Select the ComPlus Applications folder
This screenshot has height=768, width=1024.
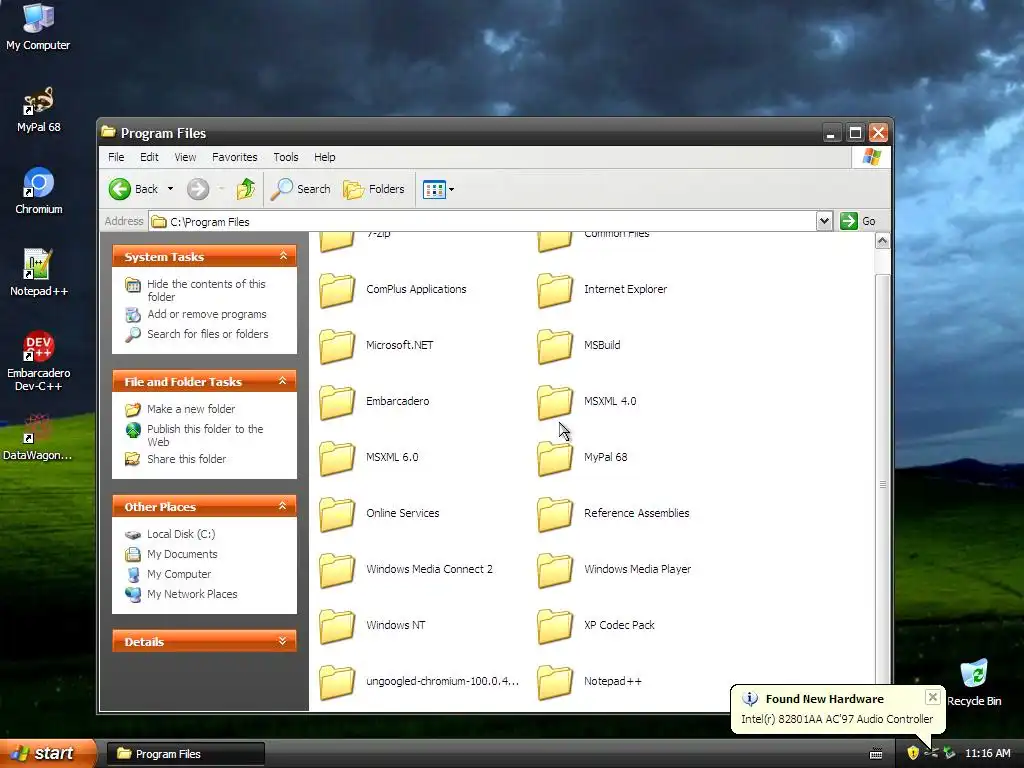392,290
